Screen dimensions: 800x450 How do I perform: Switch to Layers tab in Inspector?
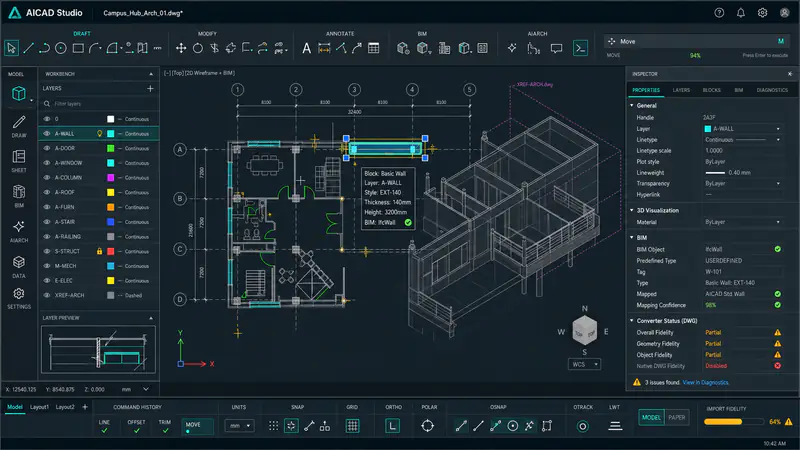coord(681,90)
